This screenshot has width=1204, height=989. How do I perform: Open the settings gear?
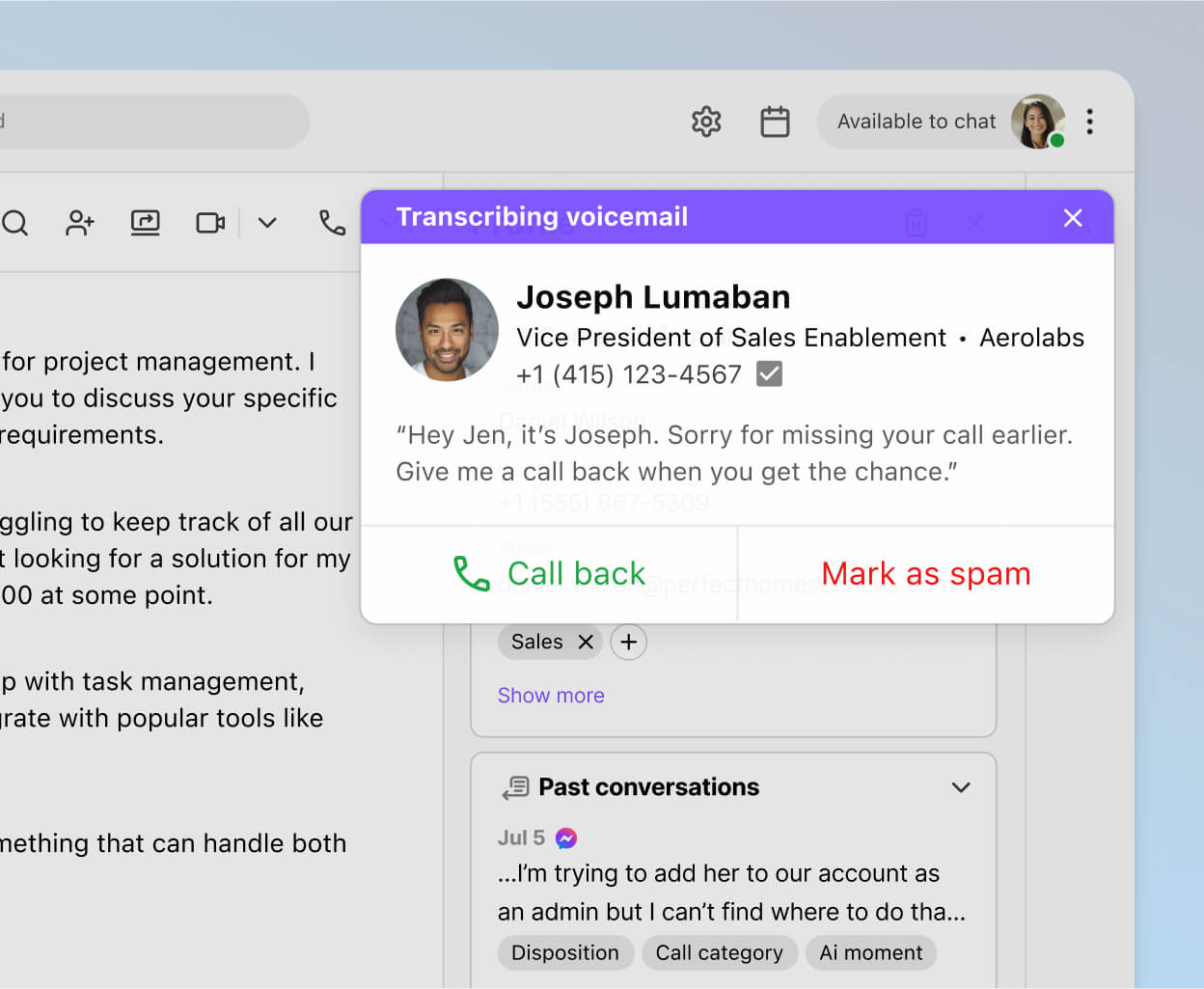point(706,122)
